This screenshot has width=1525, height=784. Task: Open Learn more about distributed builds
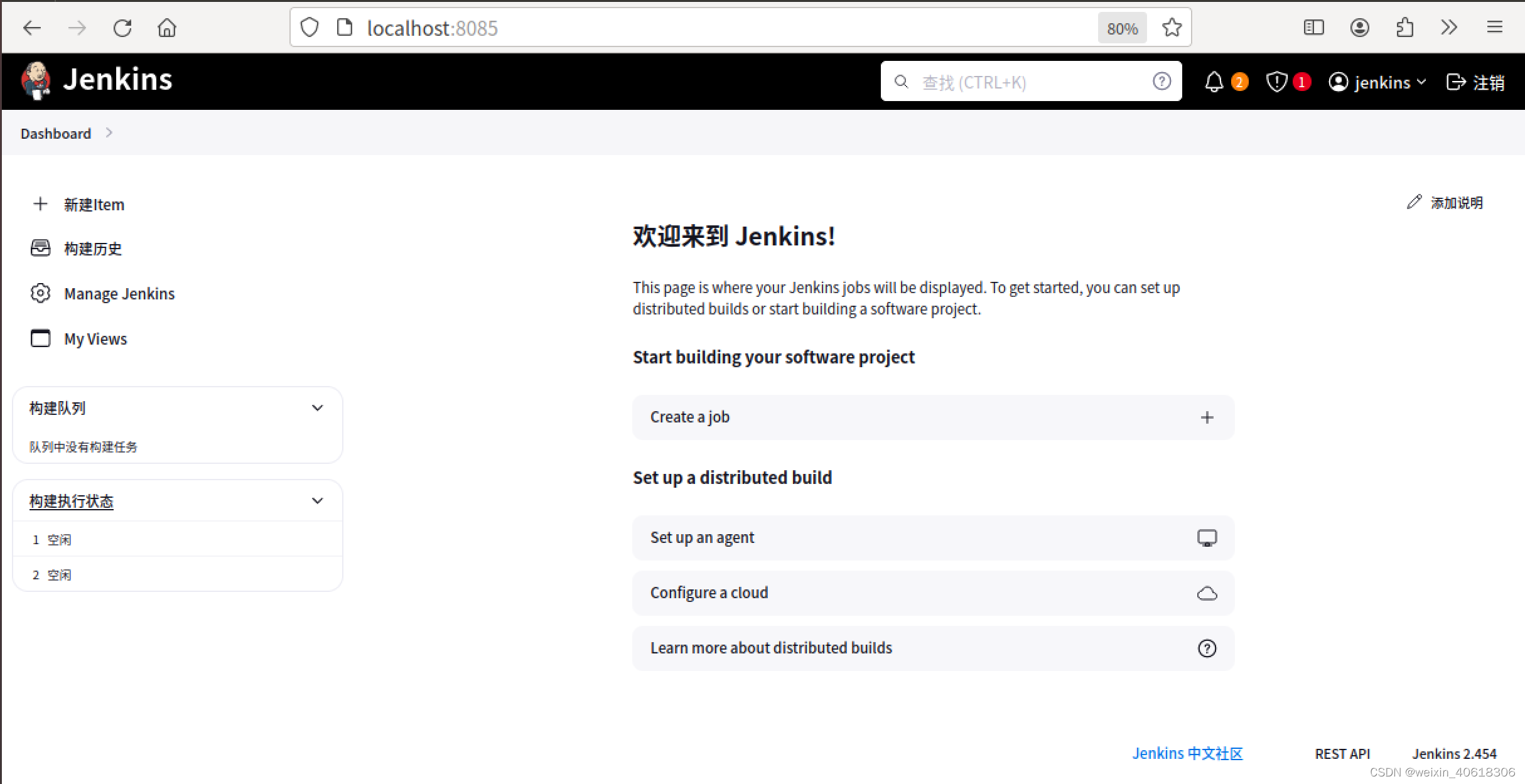point(933,648)
